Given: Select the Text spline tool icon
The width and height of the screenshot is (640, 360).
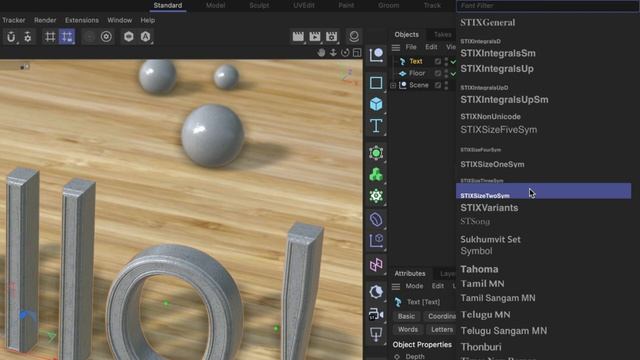Looking at the screenshot, I should (376, 126).
